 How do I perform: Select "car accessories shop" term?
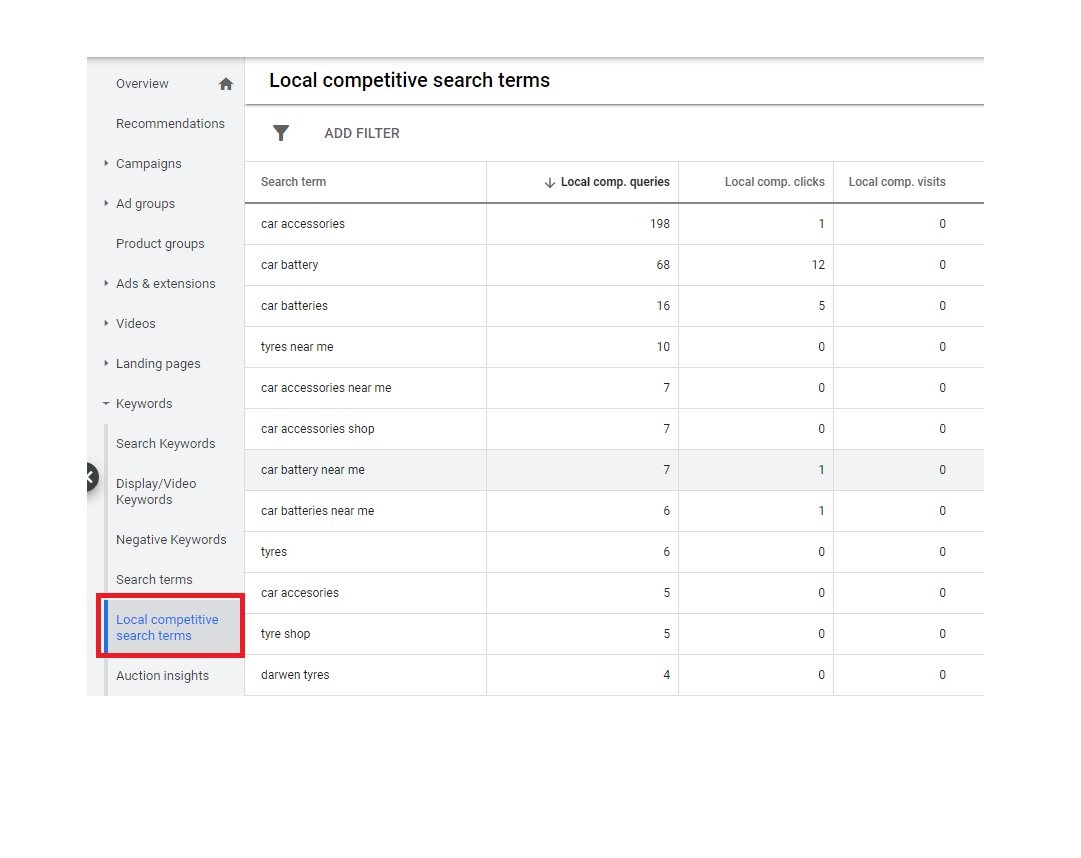coord(318,429)
